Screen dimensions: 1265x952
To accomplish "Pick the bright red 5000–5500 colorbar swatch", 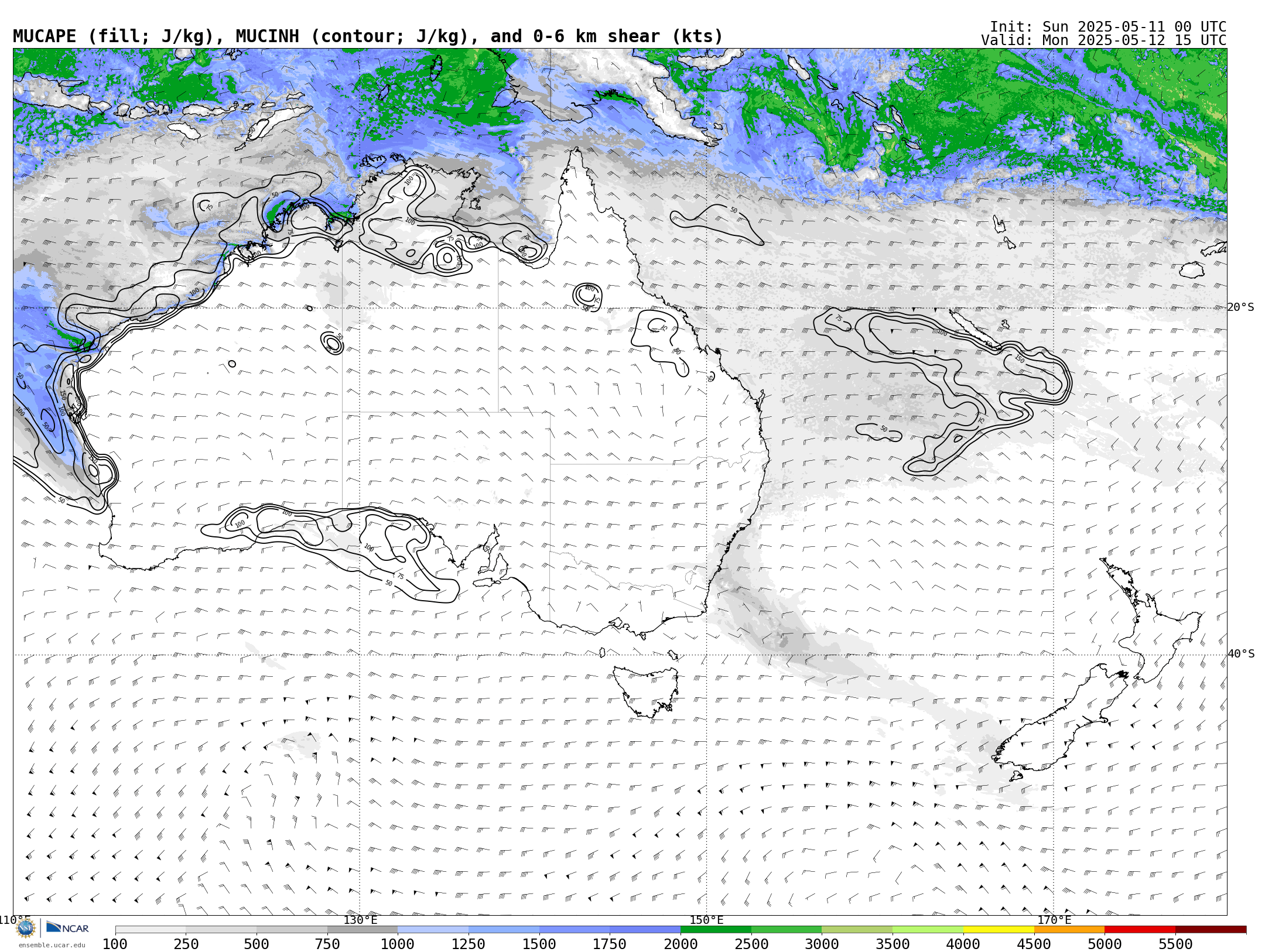I will point(1140,930).
